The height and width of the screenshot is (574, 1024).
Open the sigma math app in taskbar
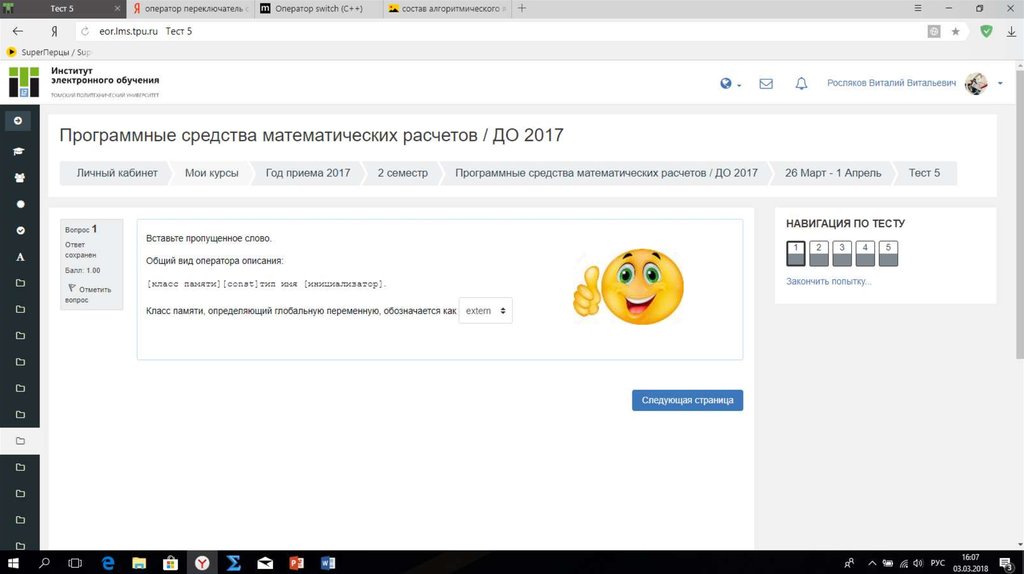point(234,562)
